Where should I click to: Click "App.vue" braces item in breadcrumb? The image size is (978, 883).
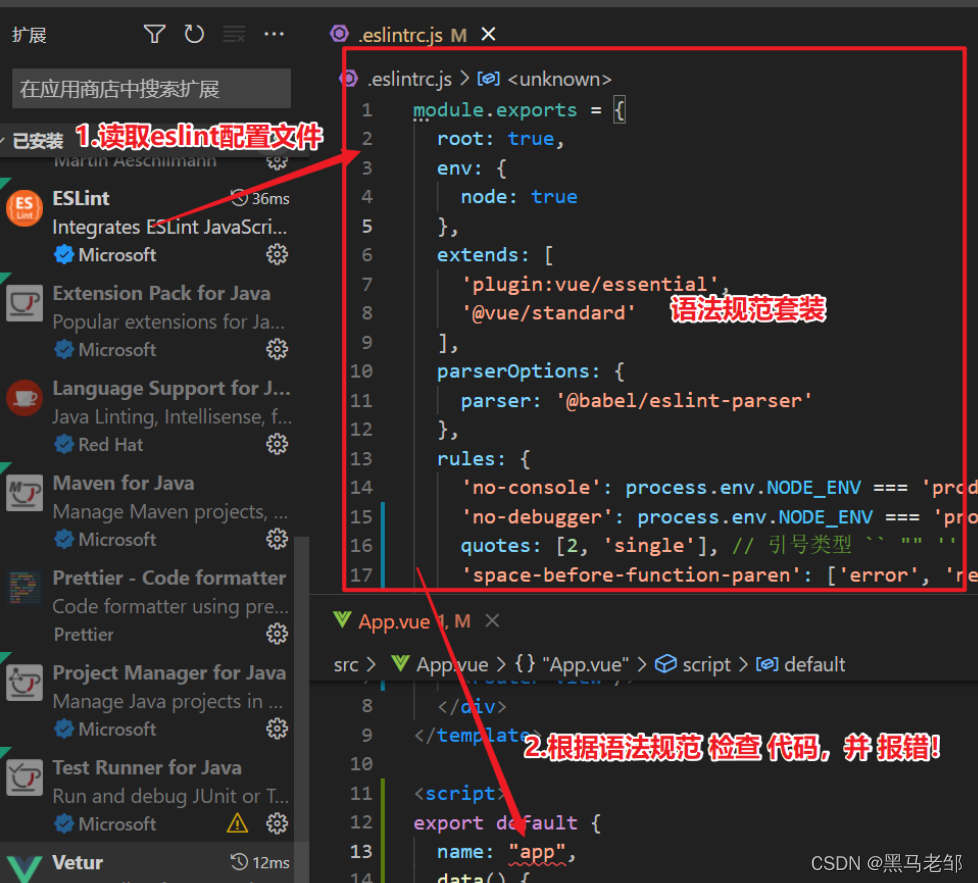571,664
